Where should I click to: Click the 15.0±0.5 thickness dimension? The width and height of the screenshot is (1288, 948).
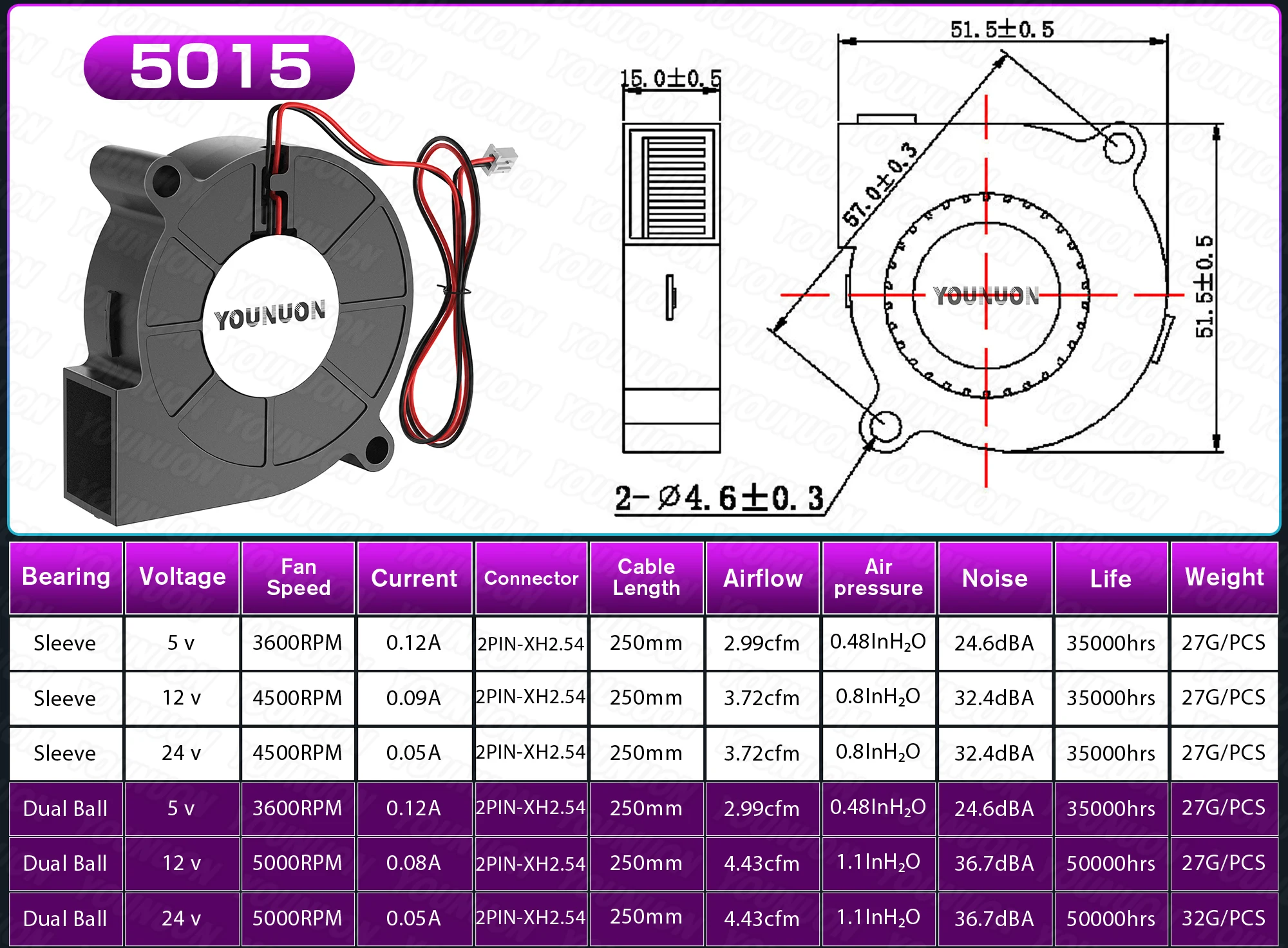click(670, 79)
